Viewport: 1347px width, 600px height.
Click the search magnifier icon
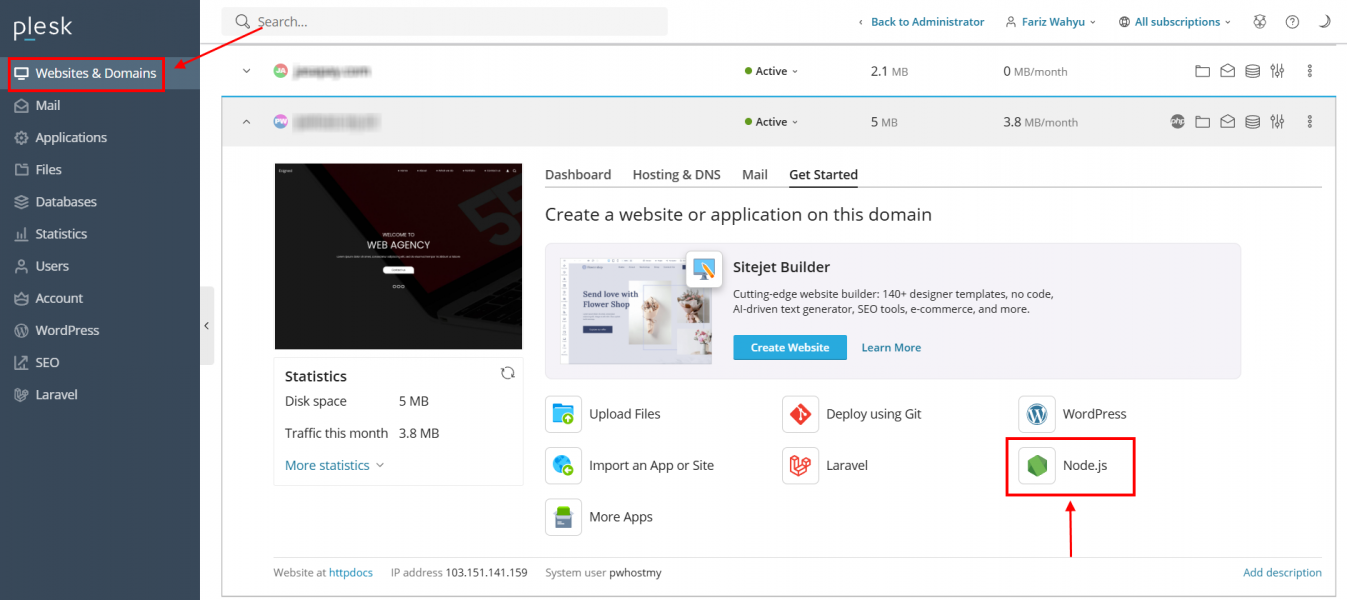coord(242,21)
